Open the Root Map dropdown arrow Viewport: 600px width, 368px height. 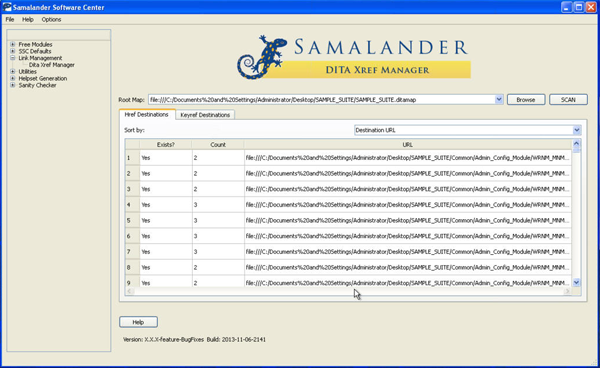[x=499, y=99]
